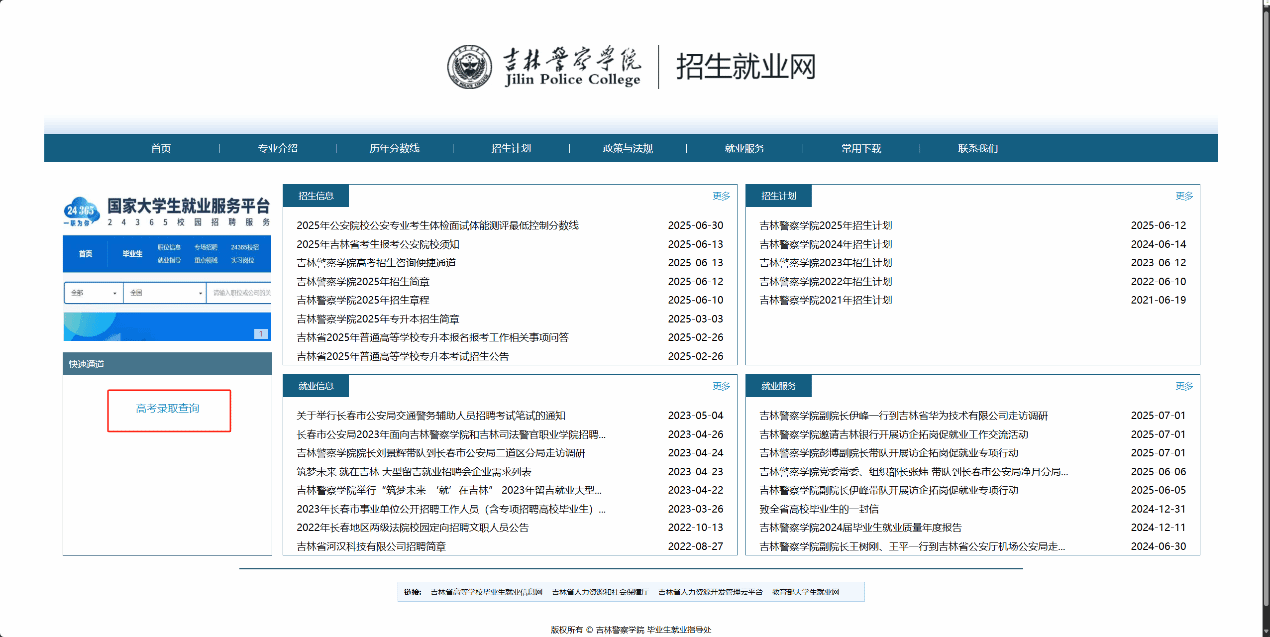Click the 毕业生 tab in the 24365 widget
Viewport: 1270px width, 637px height.
[x=132, y=254]
